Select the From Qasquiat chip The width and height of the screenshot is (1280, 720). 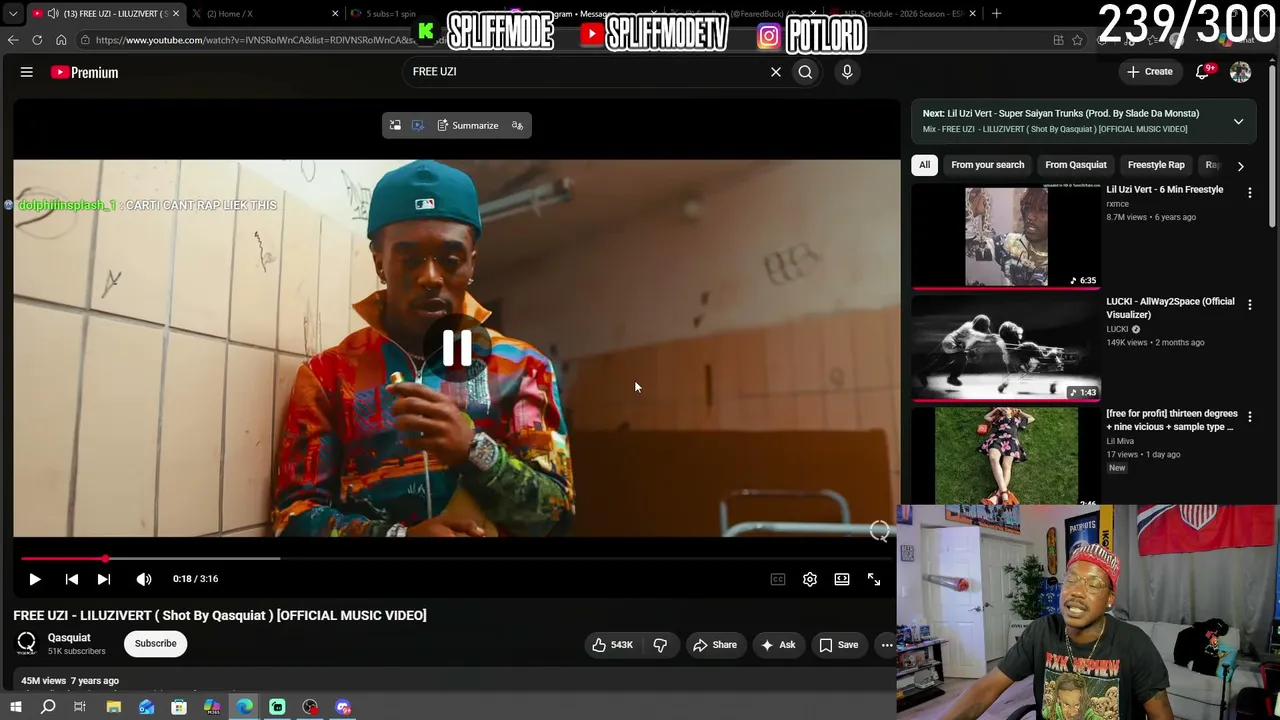[x=1076, y=165]
